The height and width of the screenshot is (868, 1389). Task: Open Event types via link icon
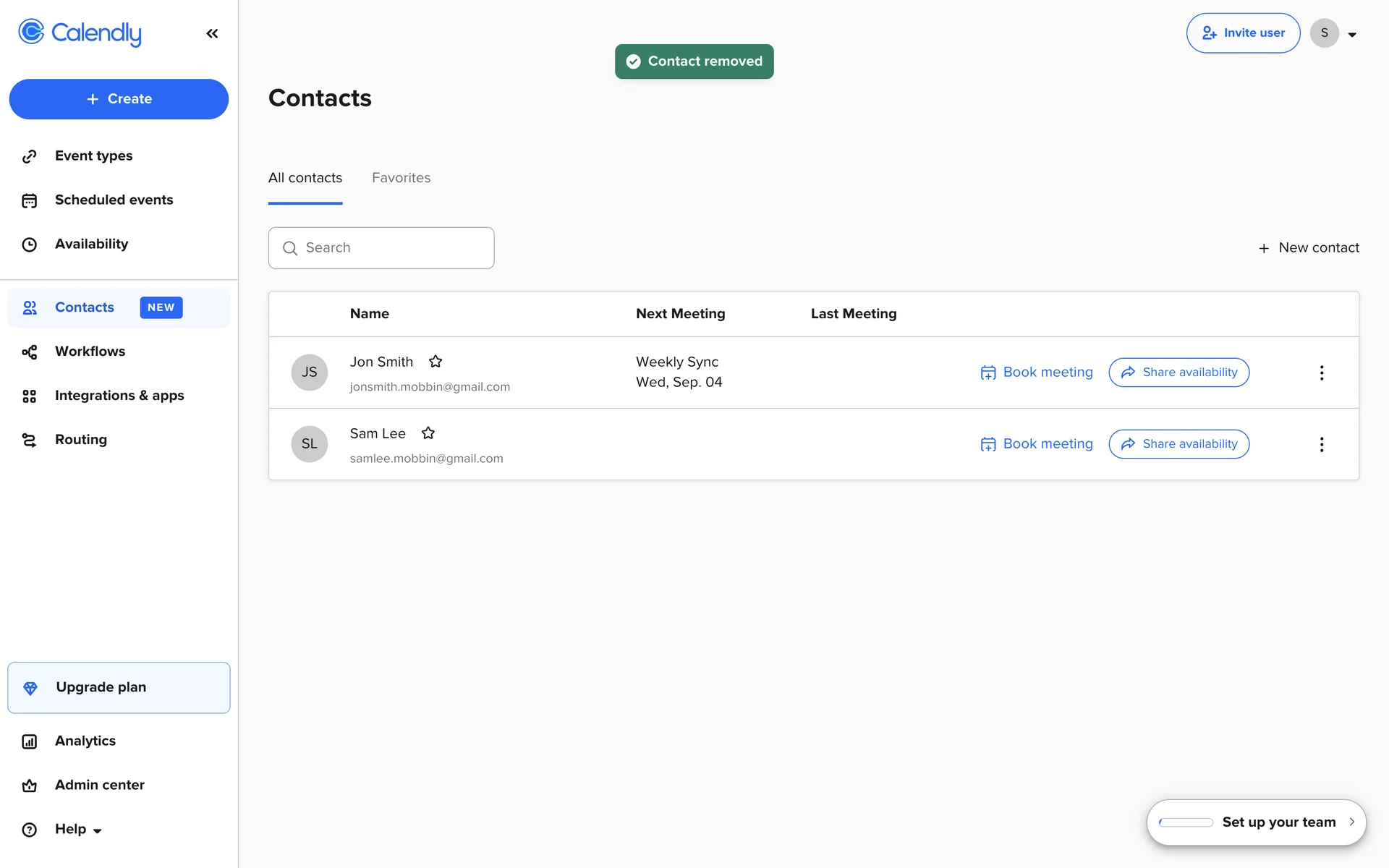[30, 156]
